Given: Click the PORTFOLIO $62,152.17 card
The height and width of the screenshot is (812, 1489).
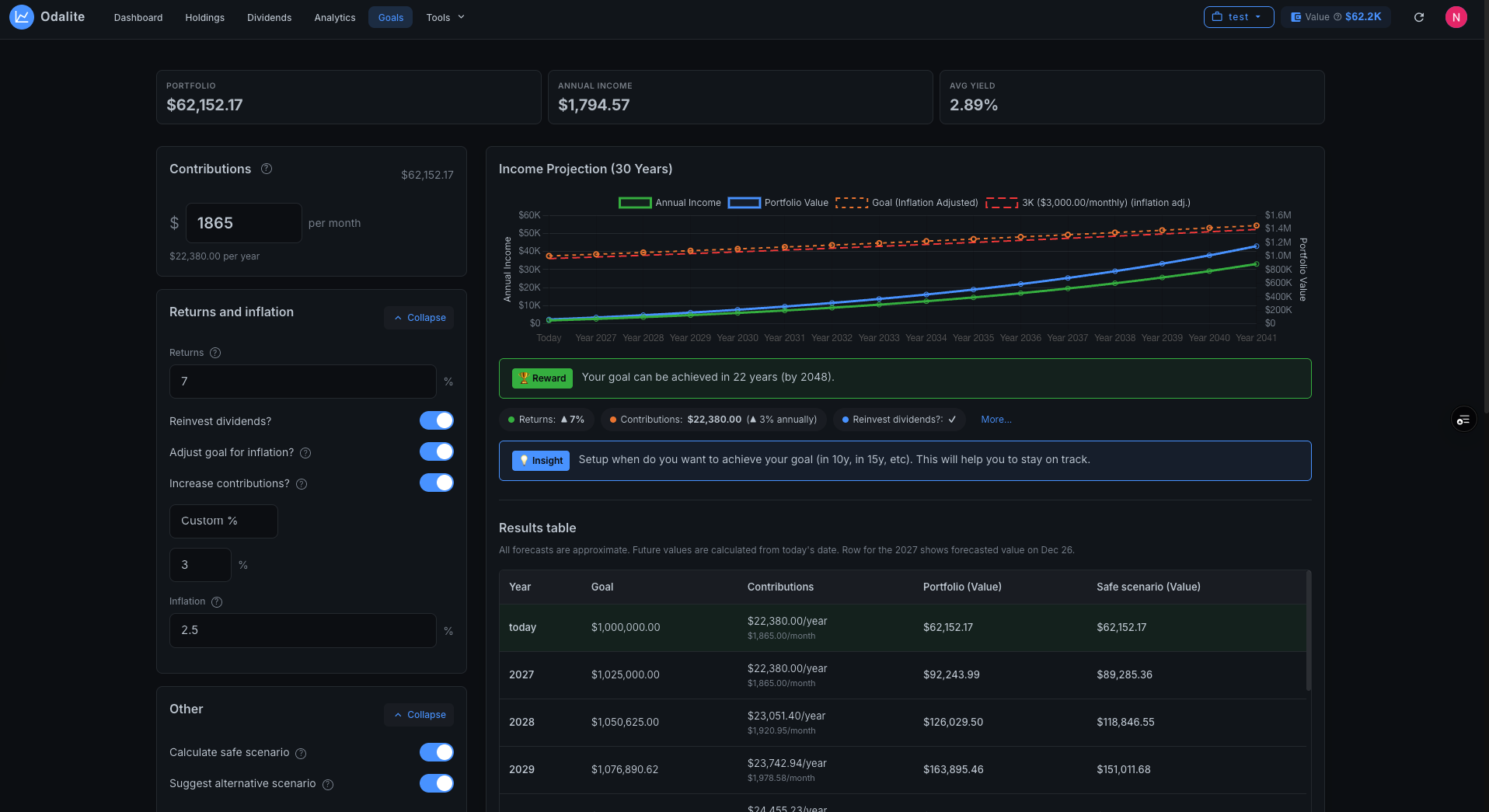Looking at the screenshot, I should [x=349, y=97].
